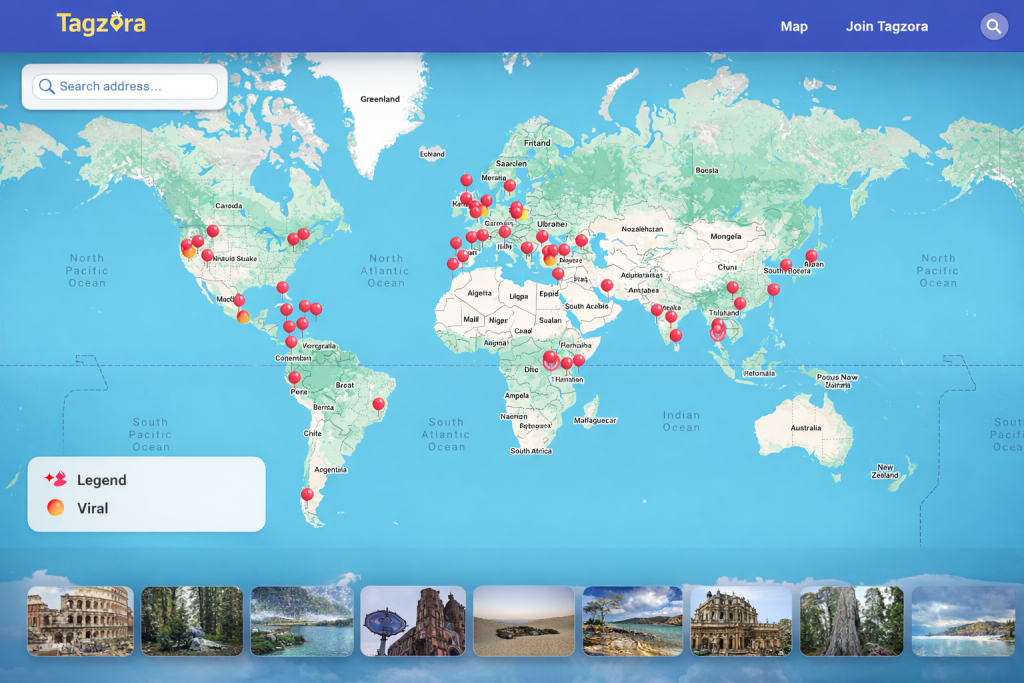Viewport: 1024px width, 683px height.
Task: Click the Viral label in the legend panel
Action: pos(93,508)
